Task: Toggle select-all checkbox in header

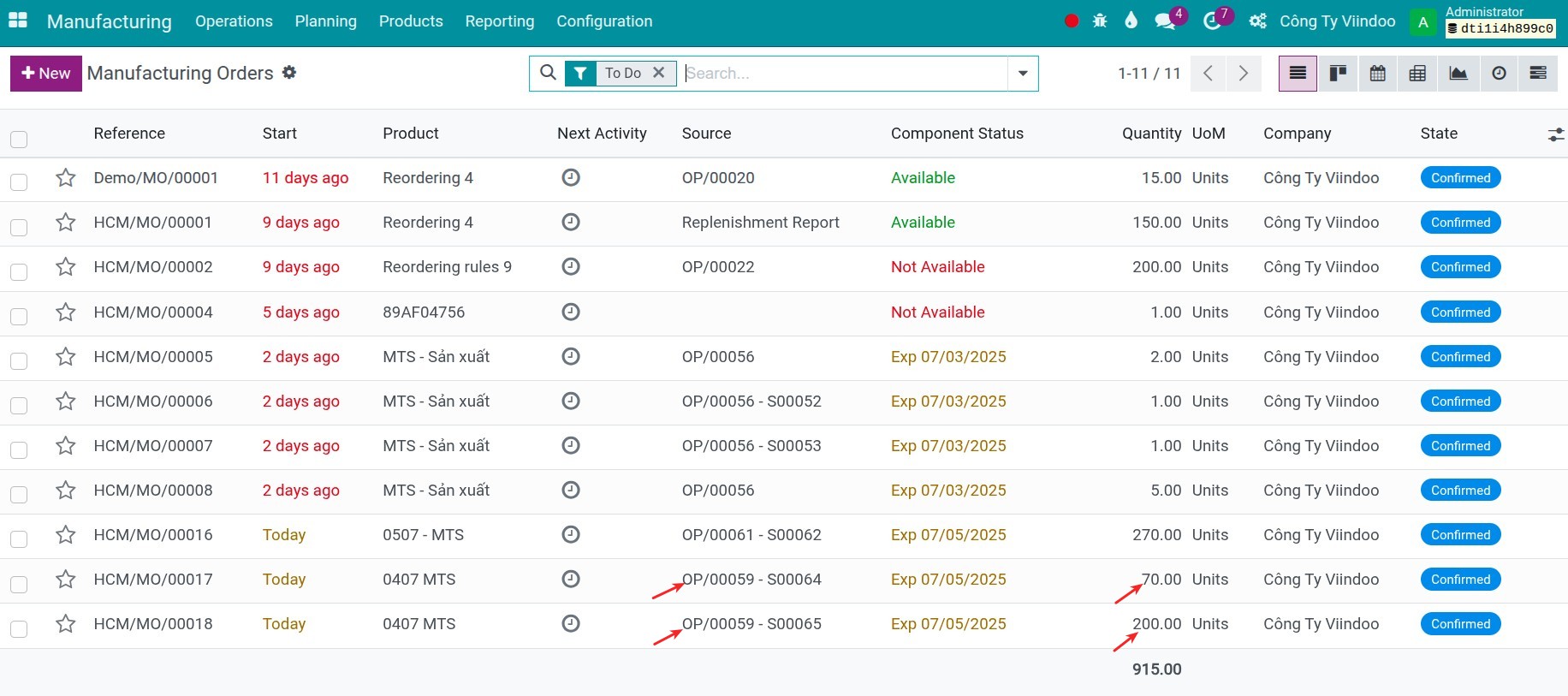Action: 19,139
